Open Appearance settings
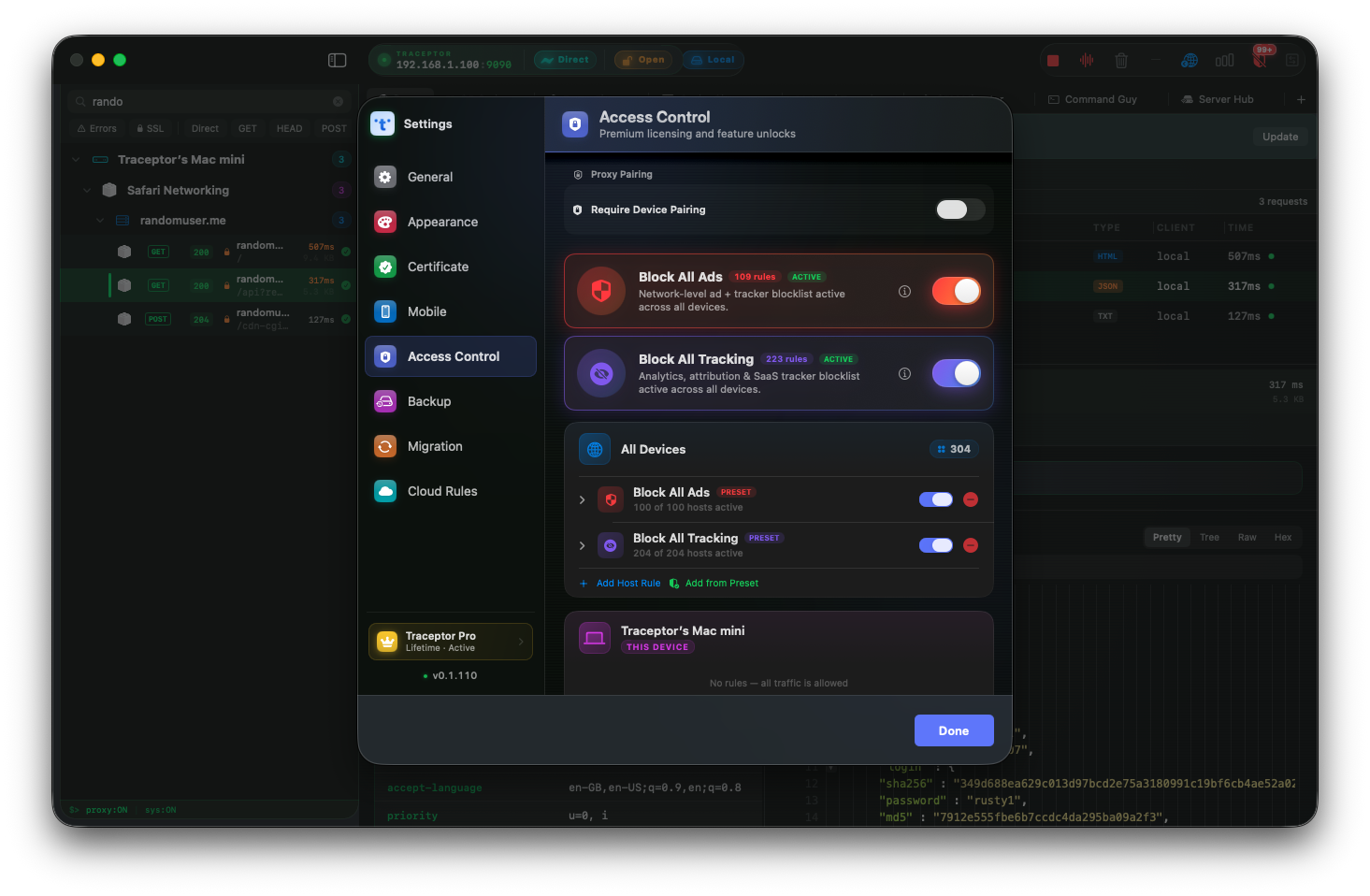 pos(451,222)
